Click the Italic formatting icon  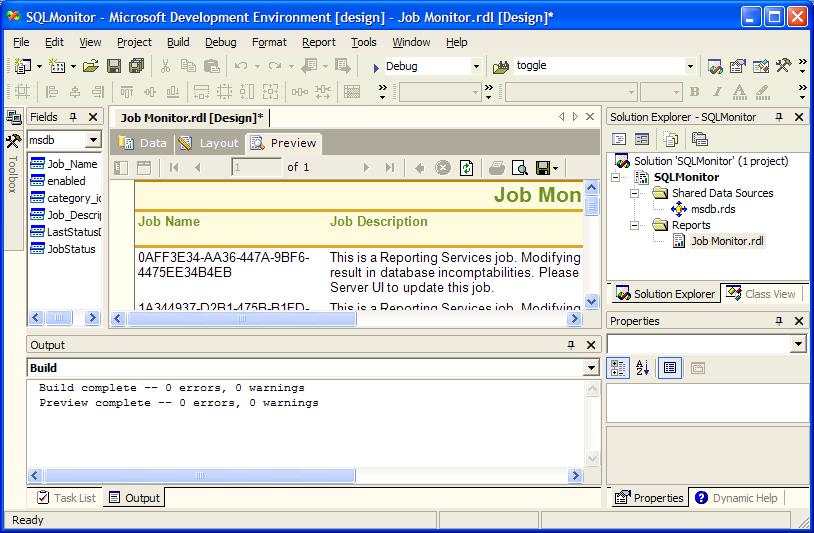click(x=717, y=92)
